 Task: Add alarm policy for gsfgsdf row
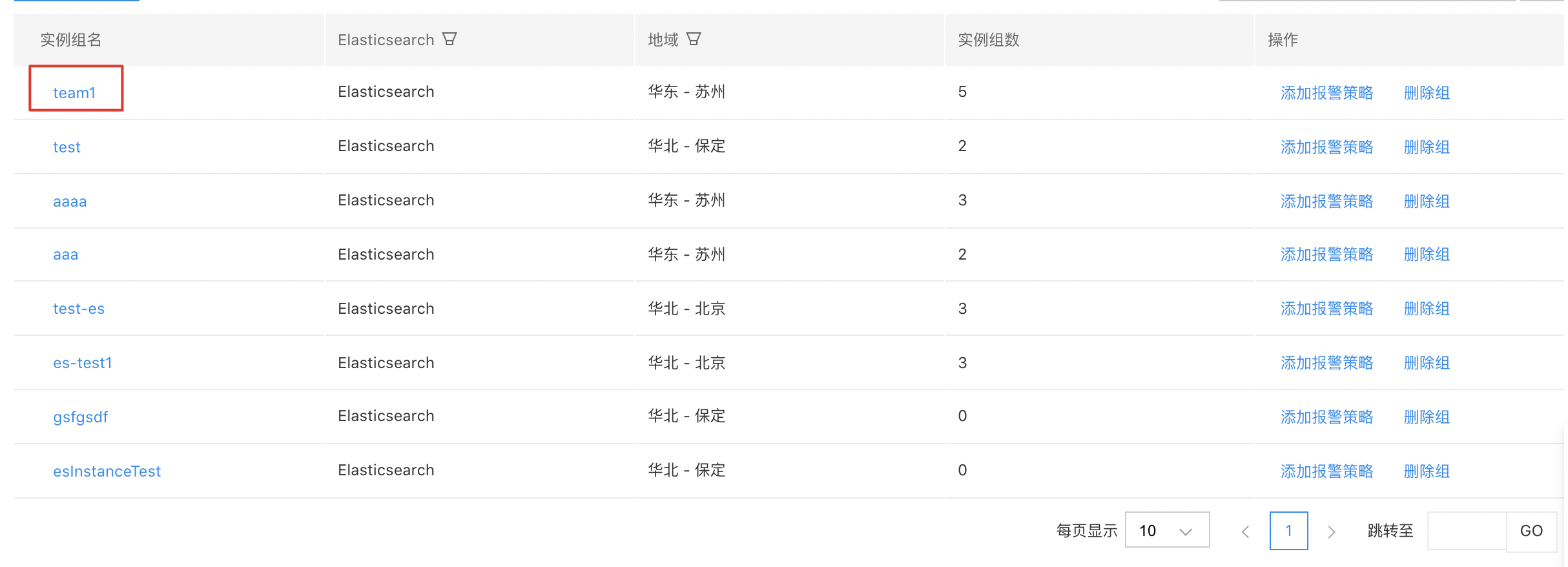point(1326,417)
